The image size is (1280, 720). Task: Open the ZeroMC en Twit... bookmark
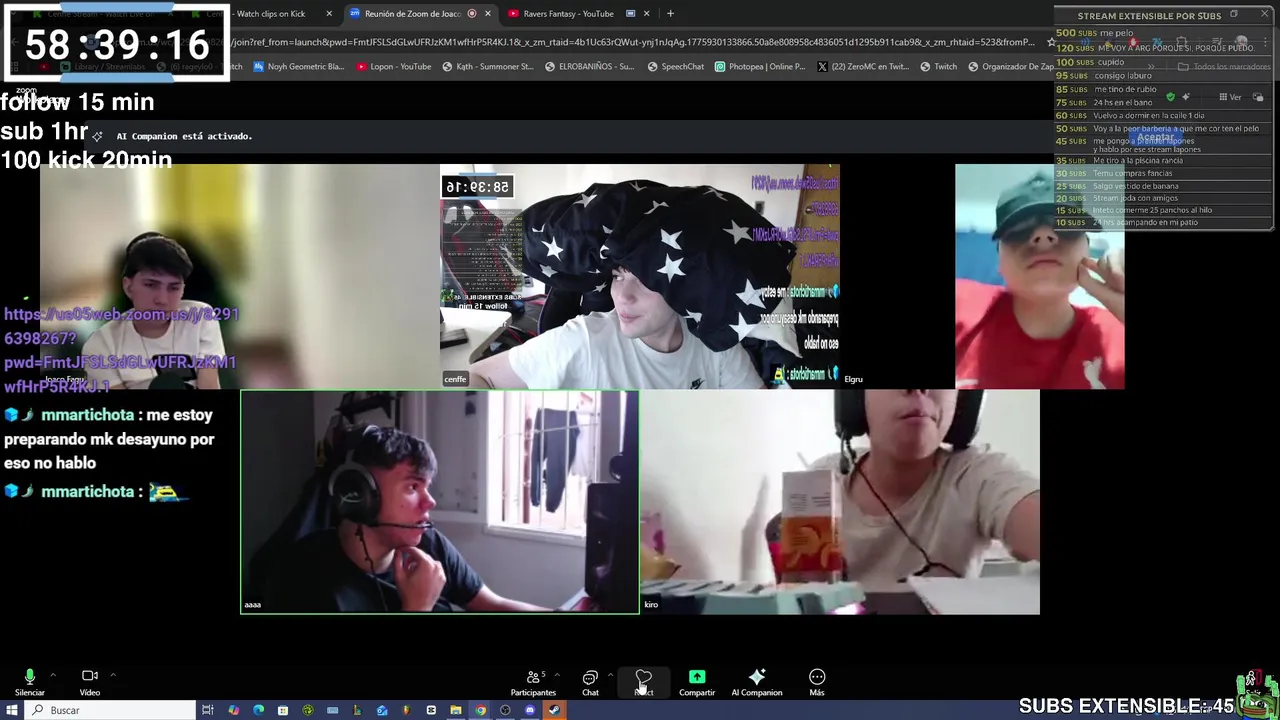click(x=863, y=67)
